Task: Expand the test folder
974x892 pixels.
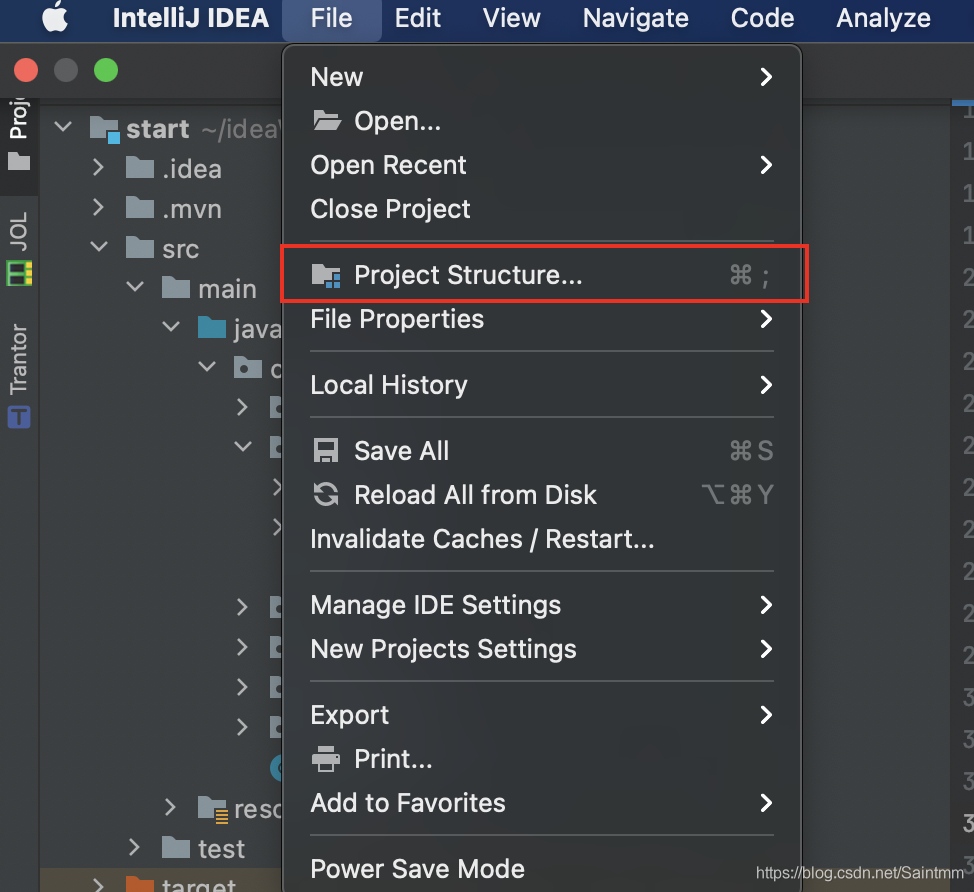Action: tap(134, 847)
